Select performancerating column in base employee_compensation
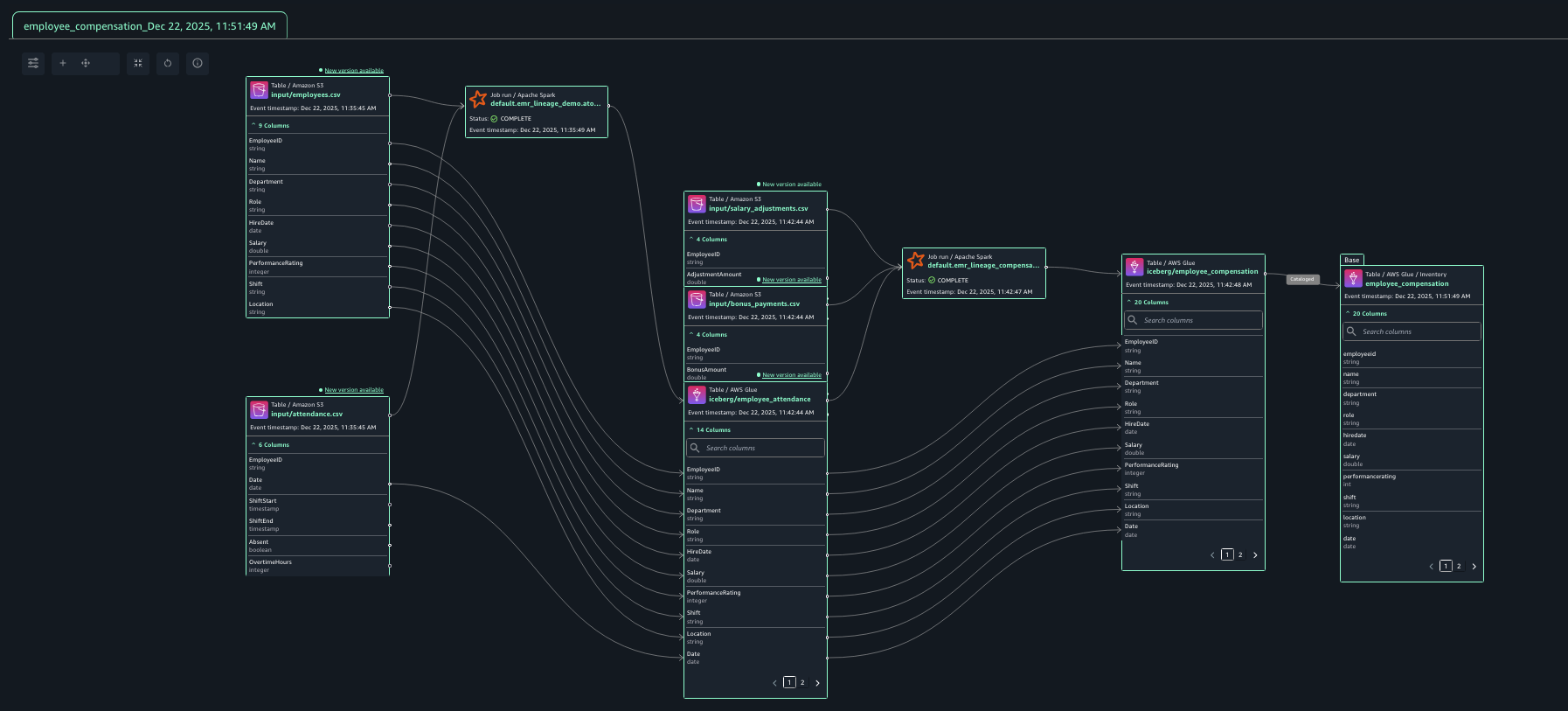This screenshot has width=1568, height=711. 1412,480
